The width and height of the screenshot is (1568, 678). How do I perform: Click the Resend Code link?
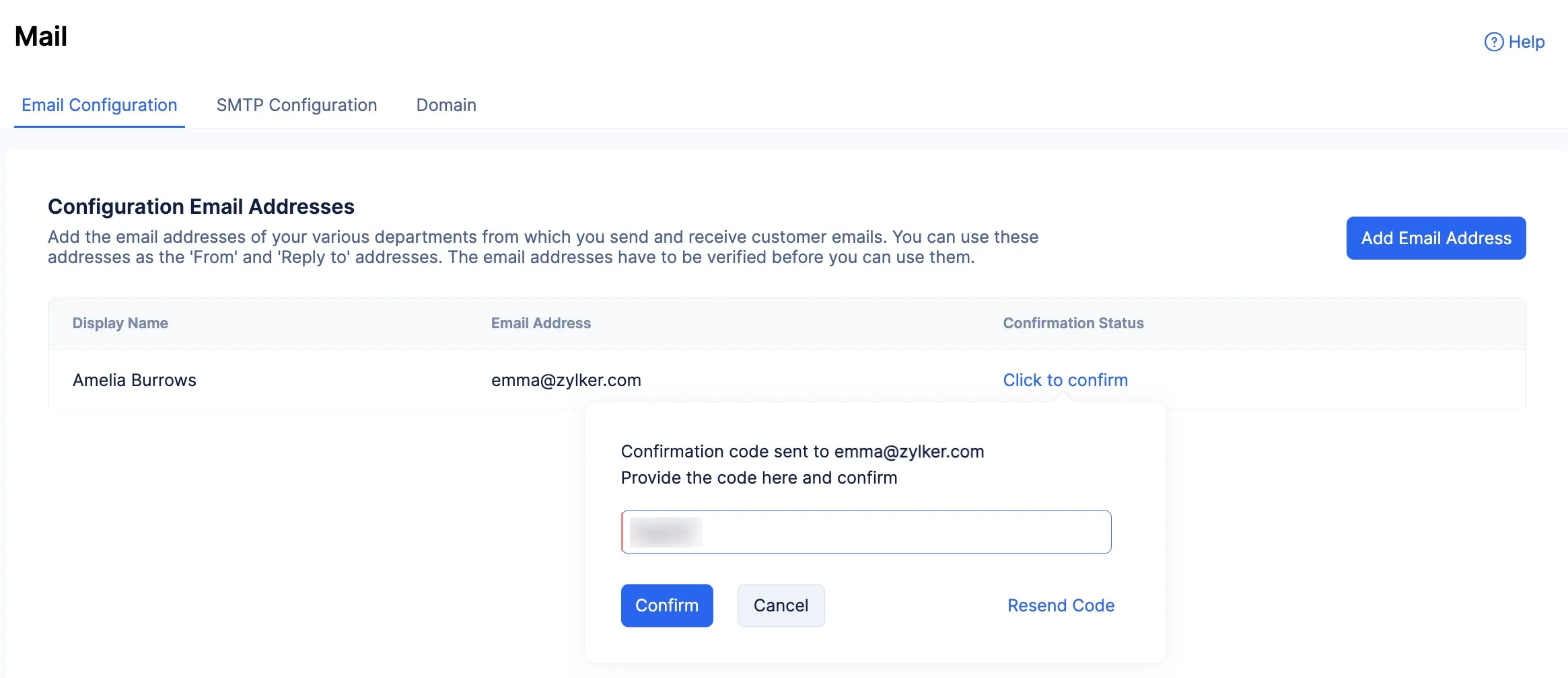pyautogui.click(x=1061, y=605)
